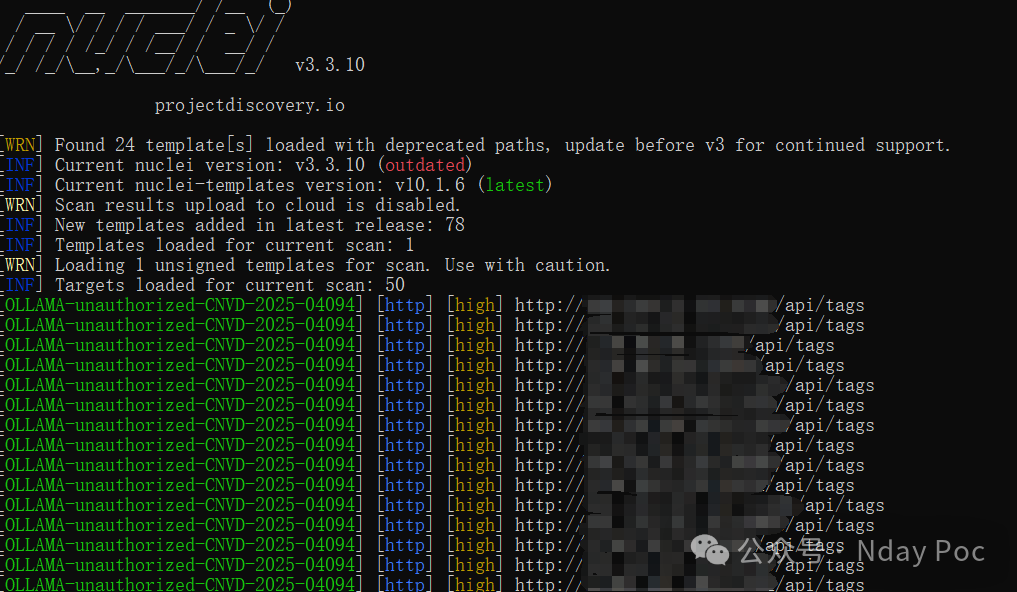This screenshot has width=1017, height=592.
Task: Click the "Use with caution." text
Action: tap(527, 266)
